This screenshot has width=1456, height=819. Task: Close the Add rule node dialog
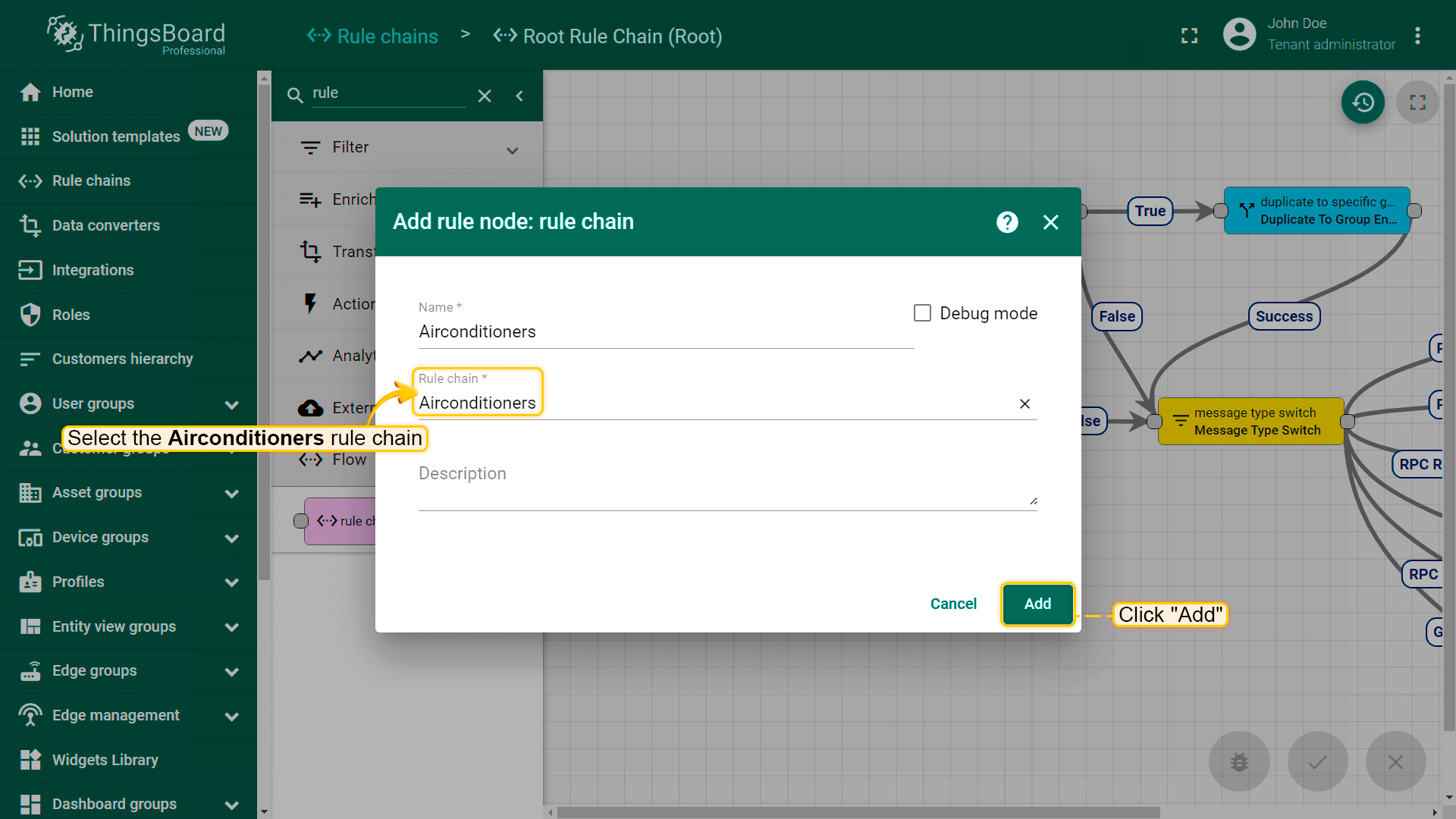click(x=1050, y=222)
